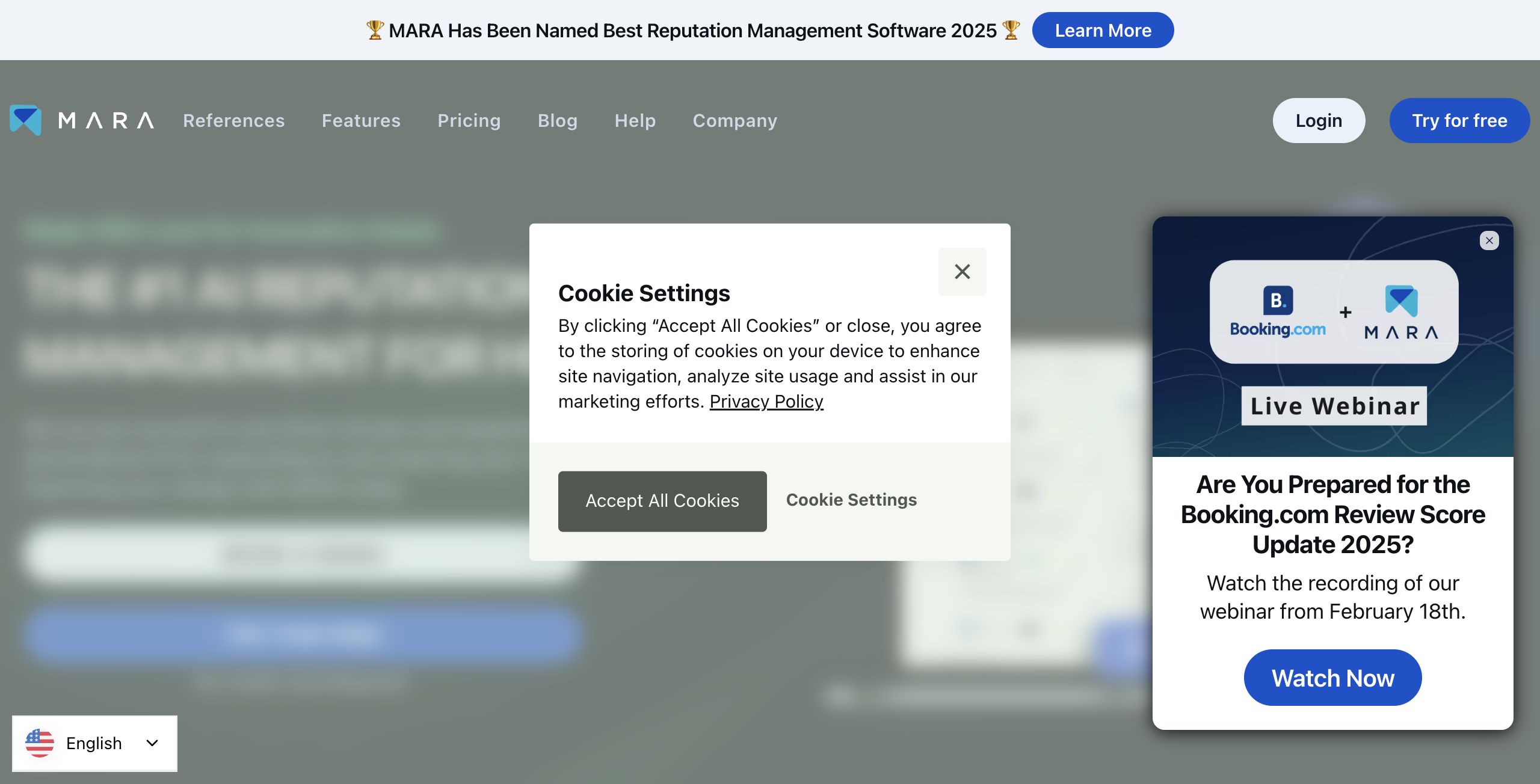This screenshot has width=1540, height=784.
Task: Expand the English language dropdown chevron
Action: (152, 743)
